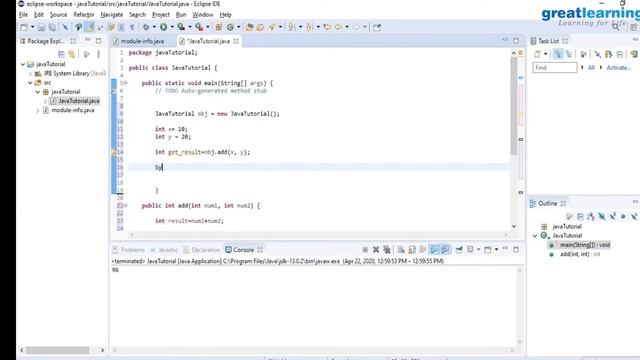Screen dimensions: 640x360
Task: Click Remove All Terminated Launches icon
Action: [387, 249]
